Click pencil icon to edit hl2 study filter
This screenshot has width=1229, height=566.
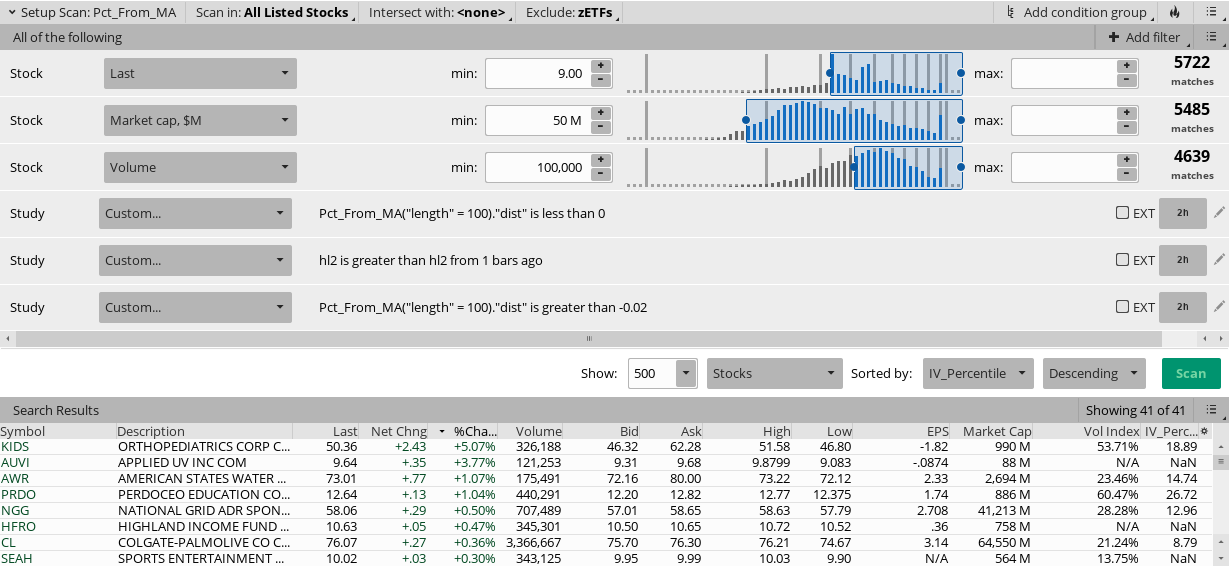point(1218,260)
